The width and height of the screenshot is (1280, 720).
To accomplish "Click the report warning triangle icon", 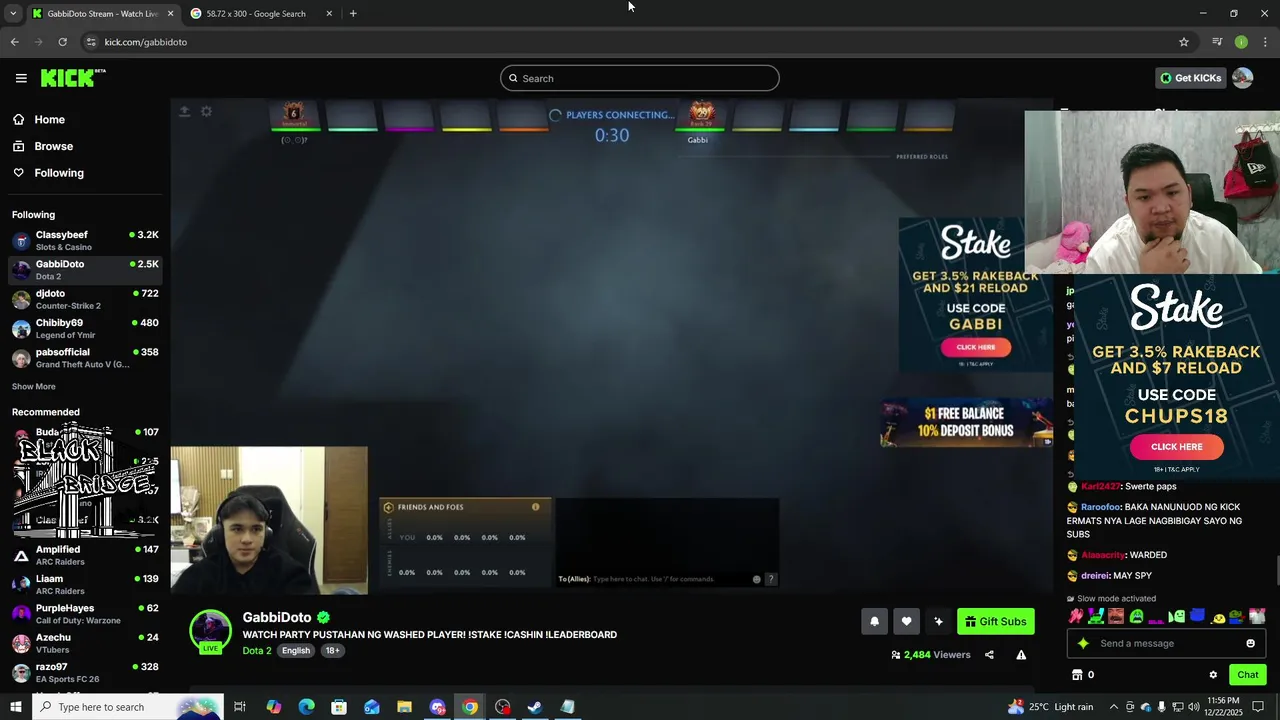I will [1021, 655].
